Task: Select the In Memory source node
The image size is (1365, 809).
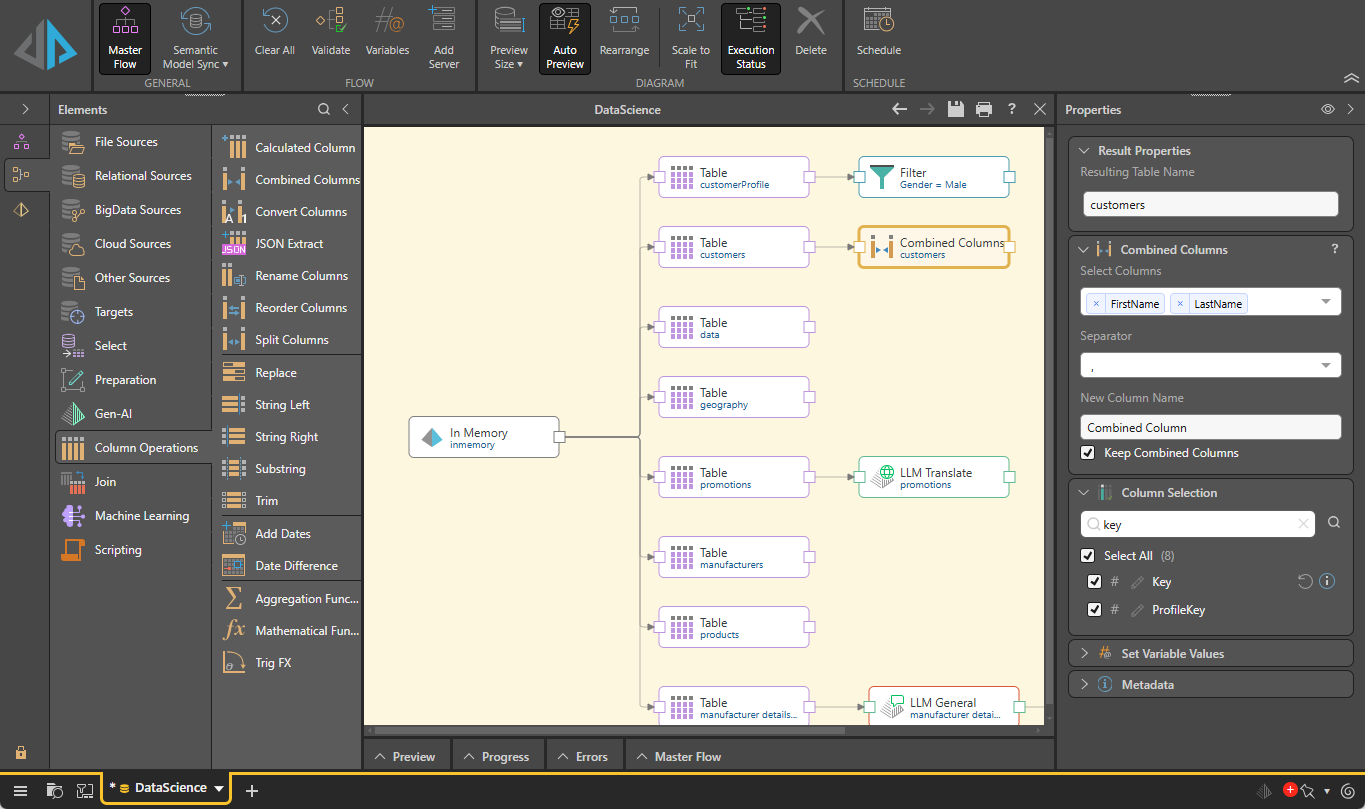Action: (484, 437)
